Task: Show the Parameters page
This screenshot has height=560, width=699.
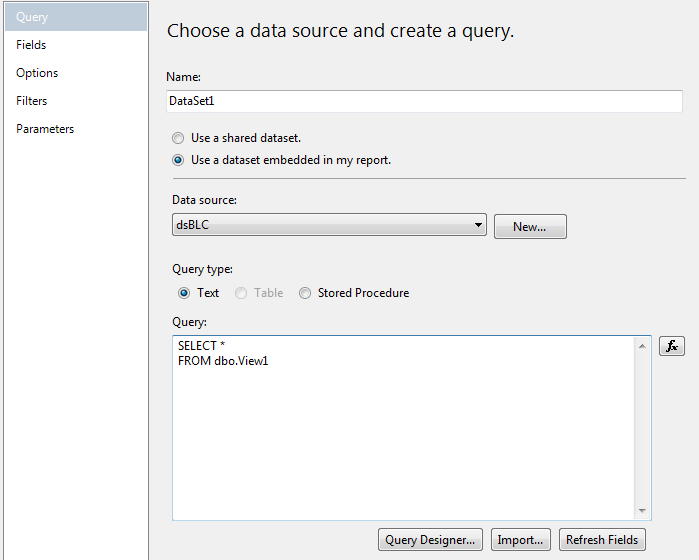Action: point(45,129)
